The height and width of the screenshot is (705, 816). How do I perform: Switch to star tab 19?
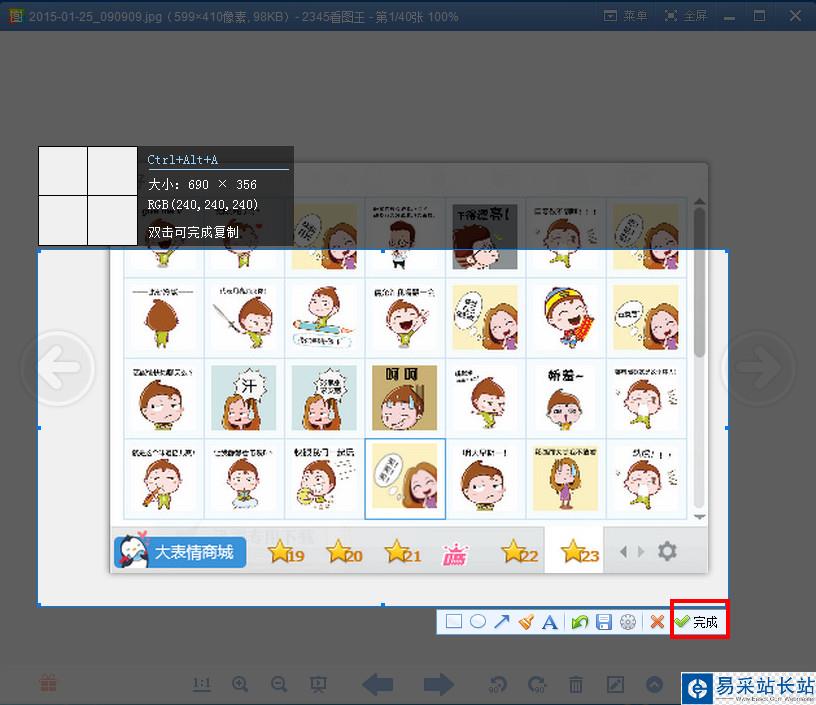pyautogui.click(x=286, y=552)
